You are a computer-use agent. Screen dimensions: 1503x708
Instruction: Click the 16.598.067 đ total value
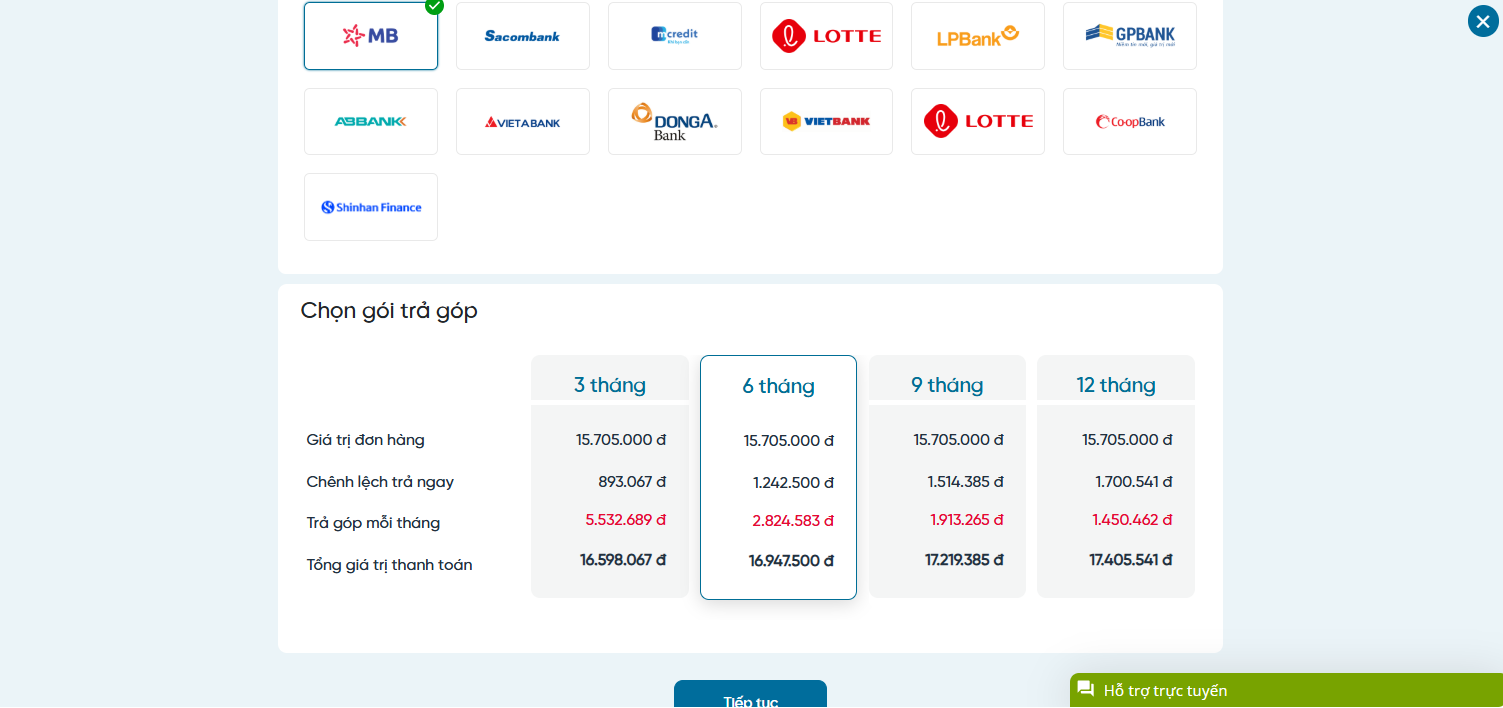point(623,560)
